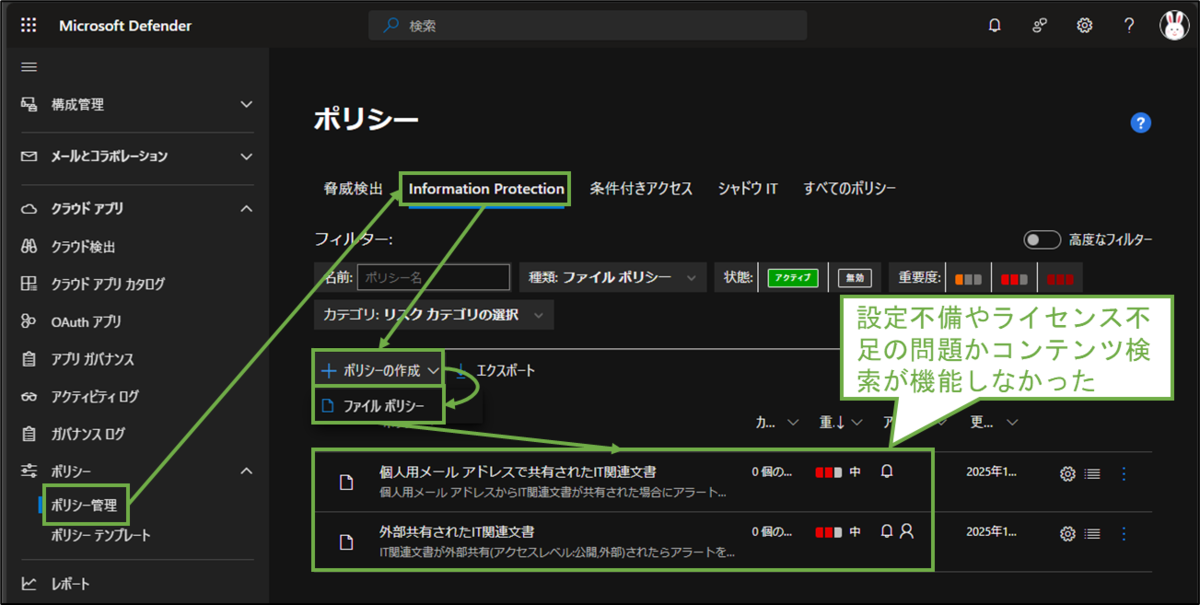Focus the 検索 search box
The width and height of the screenshot is (1200, 605).
(587, 25)
